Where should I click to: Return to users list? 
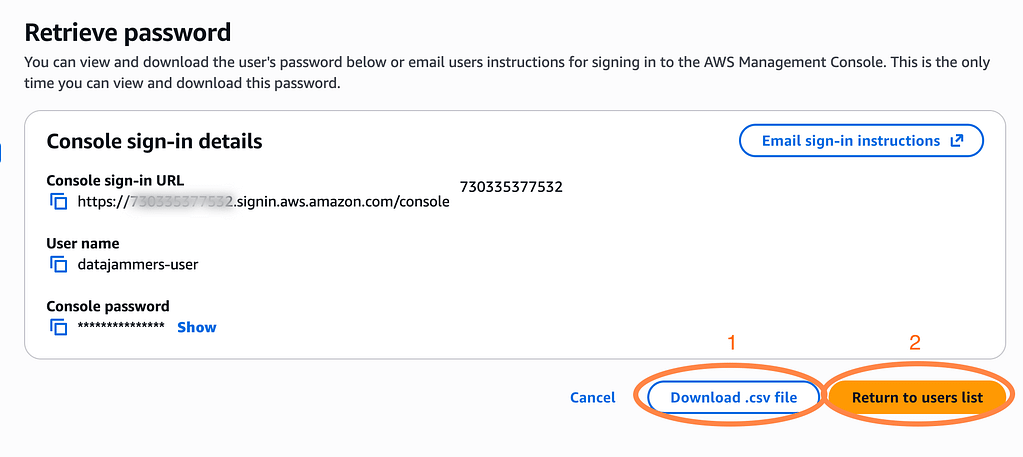click(917, 397)
